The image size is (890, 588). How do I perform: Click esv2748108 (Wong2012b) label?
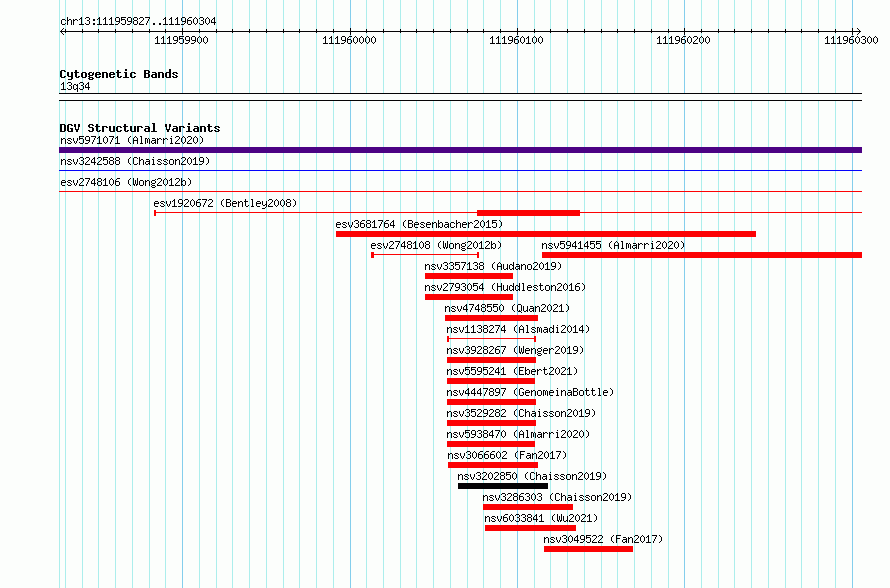(436, 245)
